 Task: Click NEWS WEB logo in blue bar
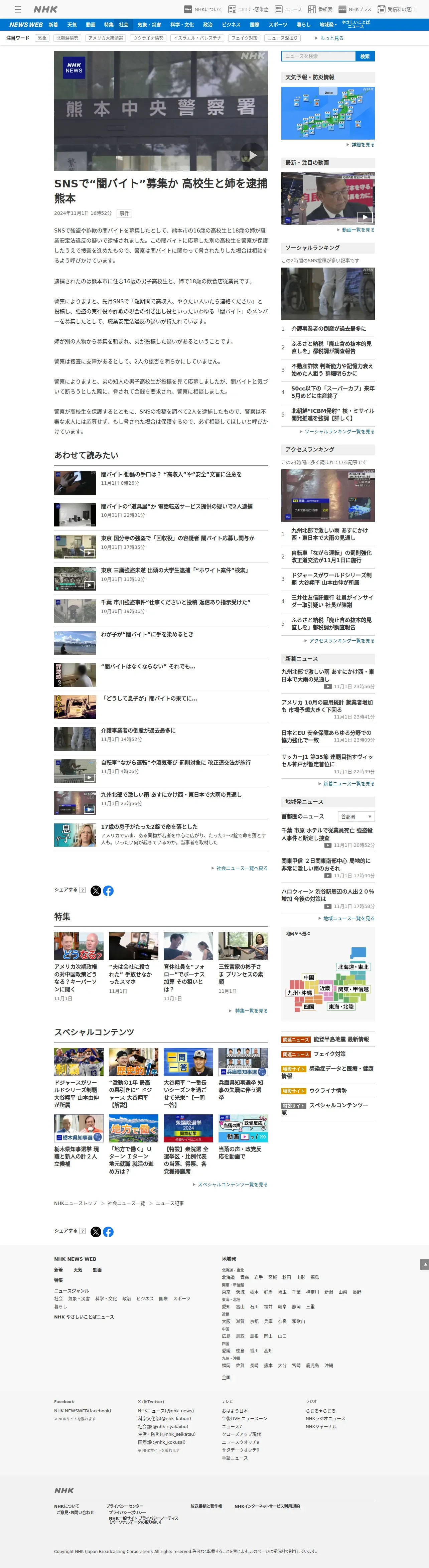(x=25, y=25)
